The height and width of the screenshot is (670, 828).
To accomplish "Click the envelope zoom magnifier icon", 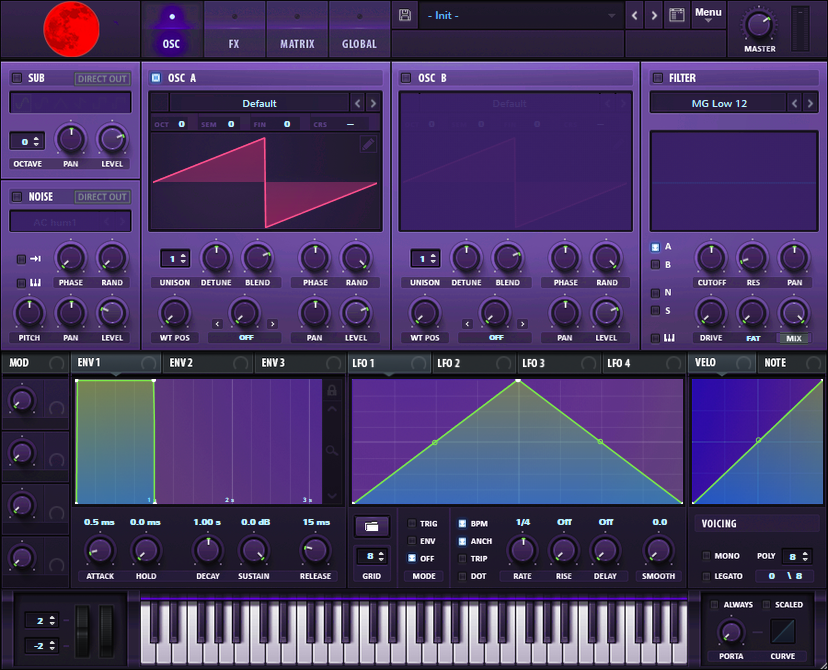I will pos(332,450).
